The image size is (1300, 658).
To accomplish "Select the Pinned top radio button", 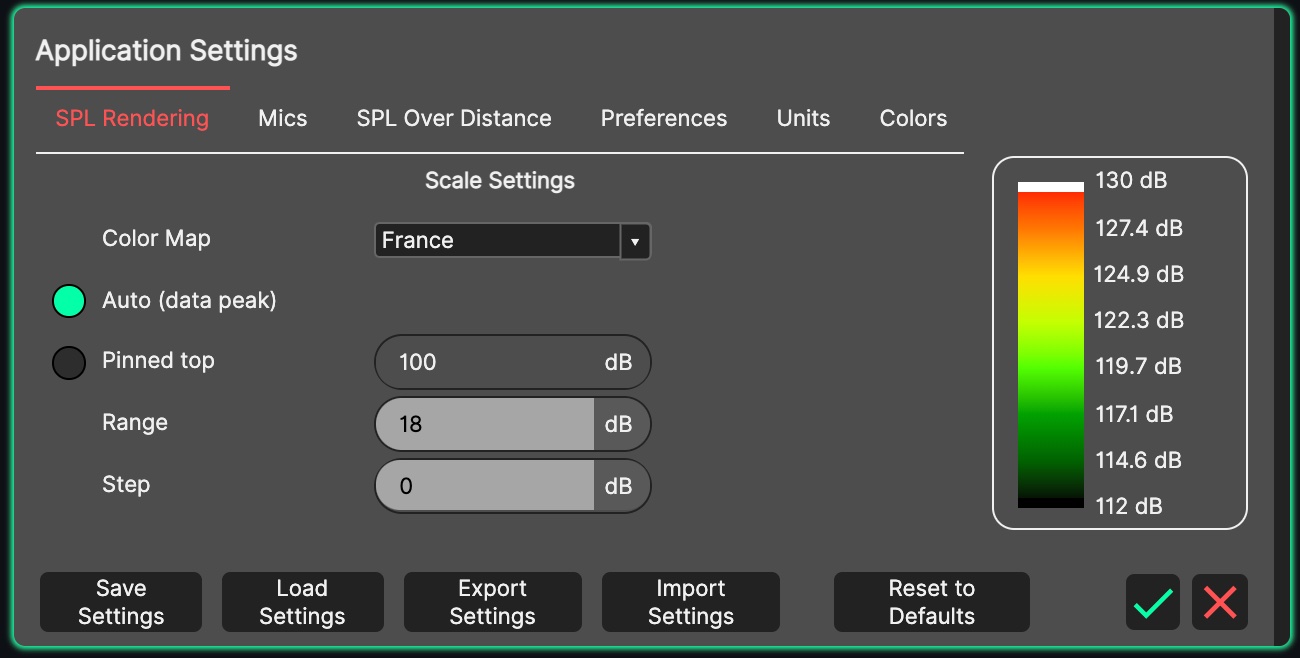I will (x=69, y=363).
